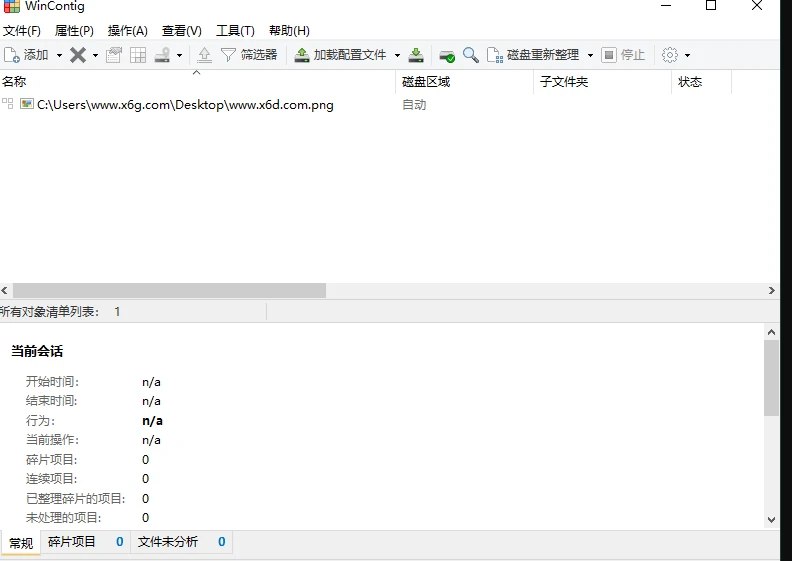Click the magnifier analyze icon
The image size is (792, 561).
pyautogui.click(x=471, y=55)
